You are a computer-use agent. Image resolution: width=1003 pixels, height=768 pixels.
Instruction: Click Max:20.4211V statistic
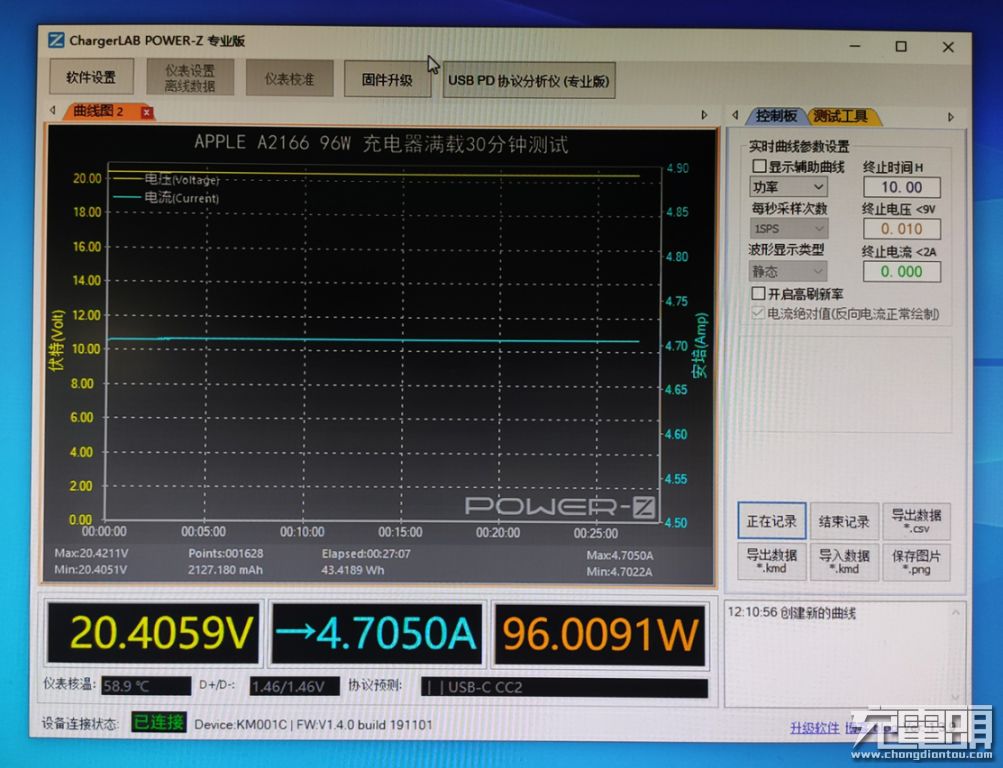tap(91, 553)
